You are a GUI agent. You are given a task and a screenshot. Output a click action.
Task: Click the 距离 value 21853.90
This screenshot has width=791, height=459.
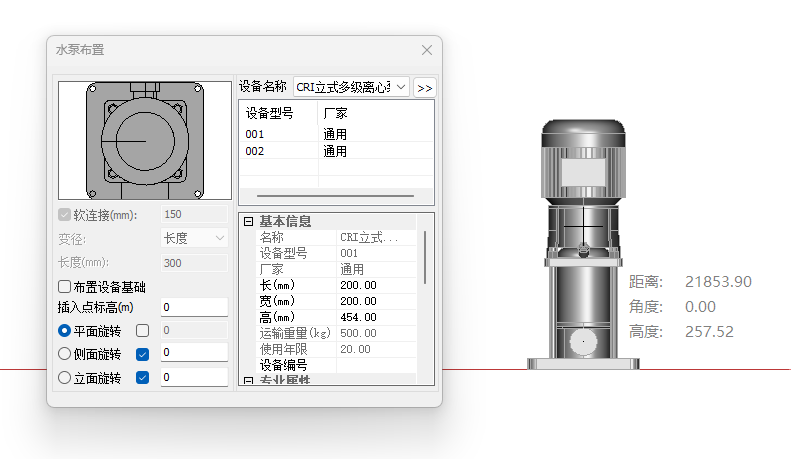tap(718, 281)
